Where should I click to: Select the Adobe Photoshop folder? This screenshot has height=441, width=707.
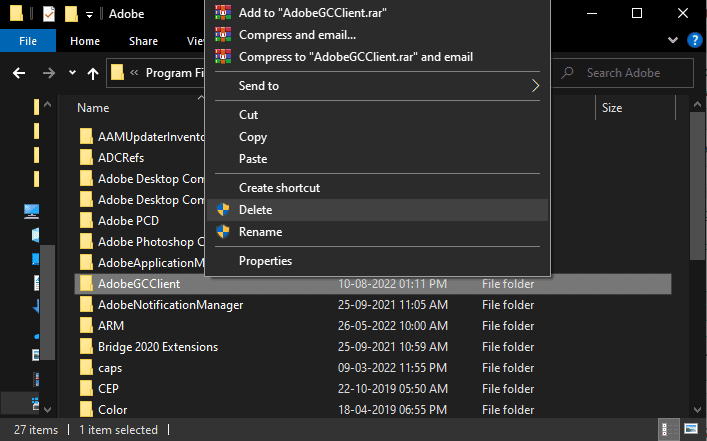point(151,242)
